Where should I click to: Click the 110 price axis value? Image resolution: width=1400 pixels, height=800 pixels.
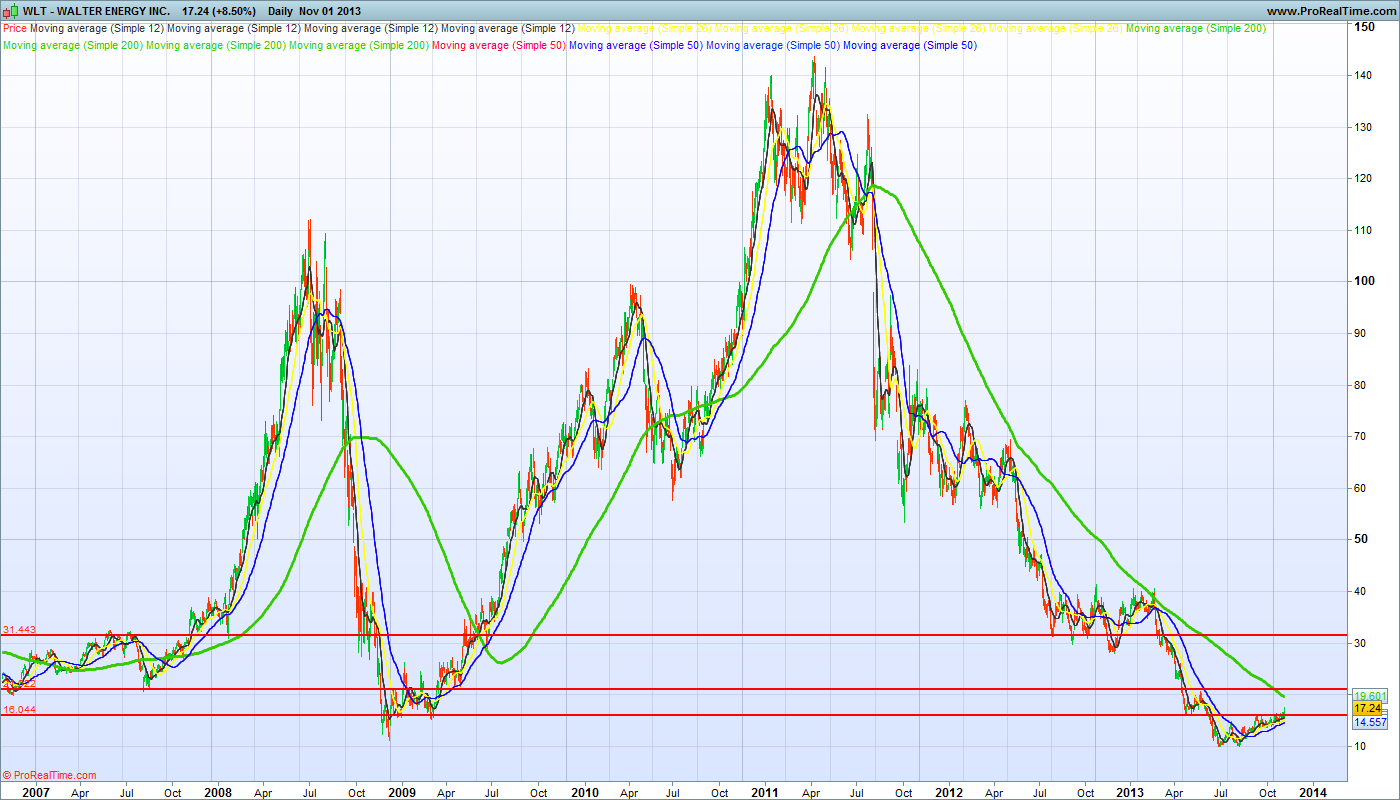point(1364,230)
